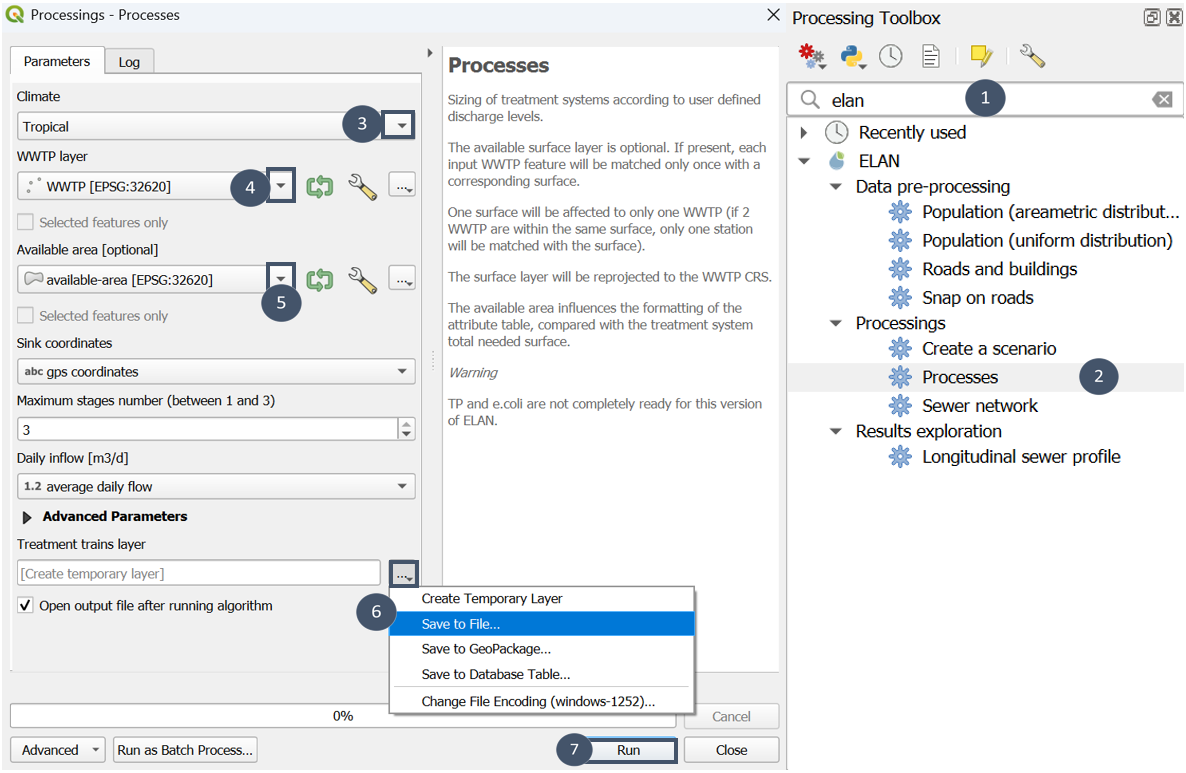
Task: Open the Python scripts toolbox icon
Action: coord(852,56)
